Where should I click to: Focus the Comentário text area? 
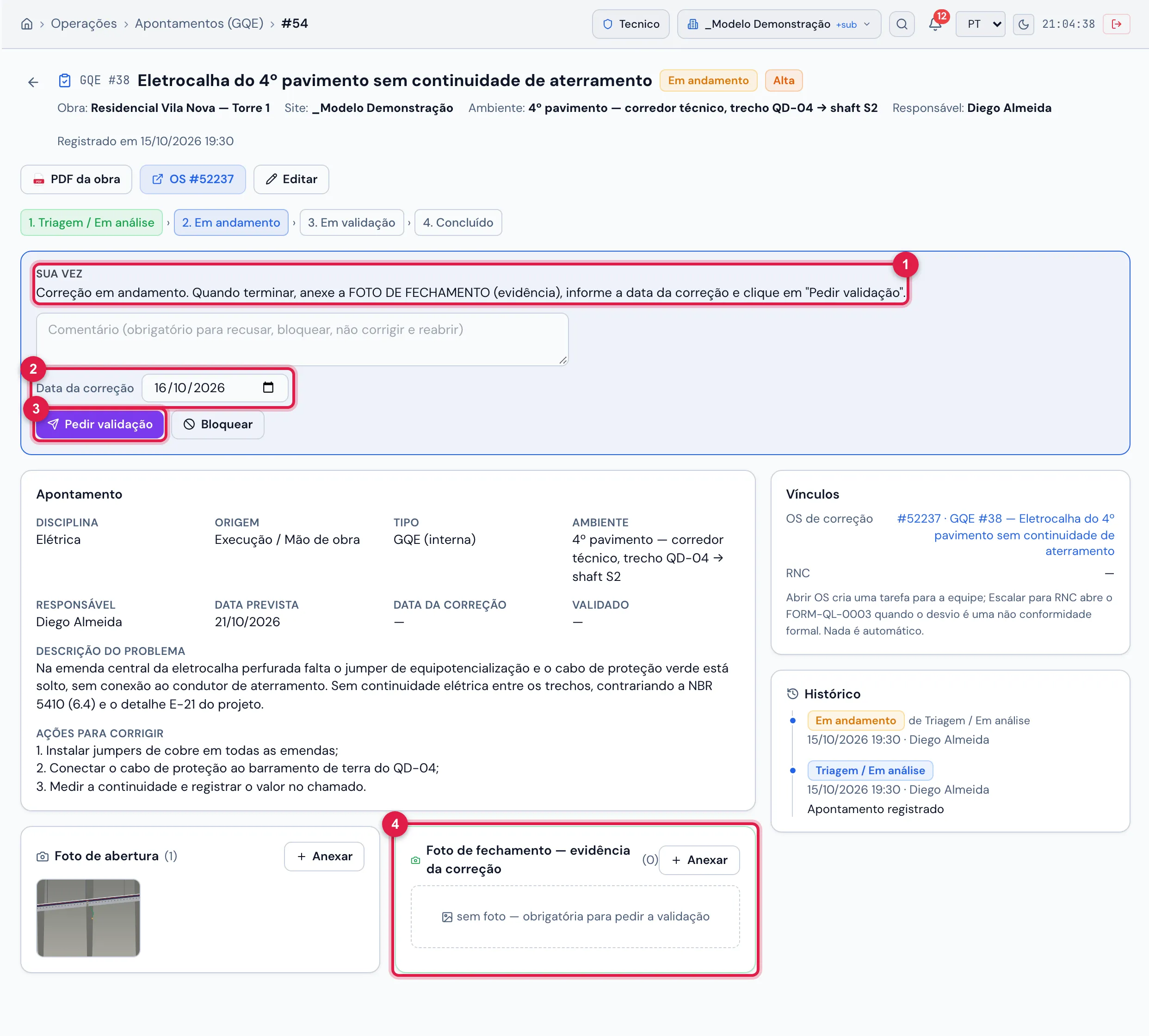(x=303, y=339)
